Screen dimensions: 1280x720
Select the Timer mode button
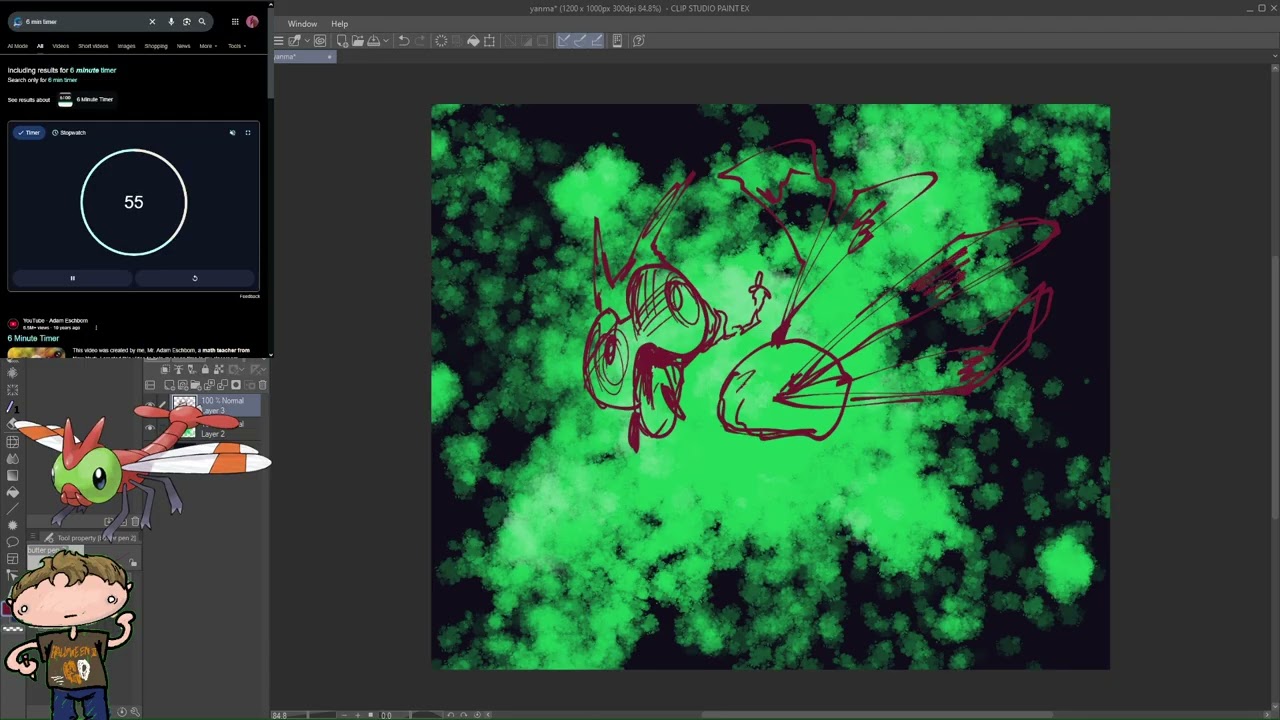coord(29,132)
